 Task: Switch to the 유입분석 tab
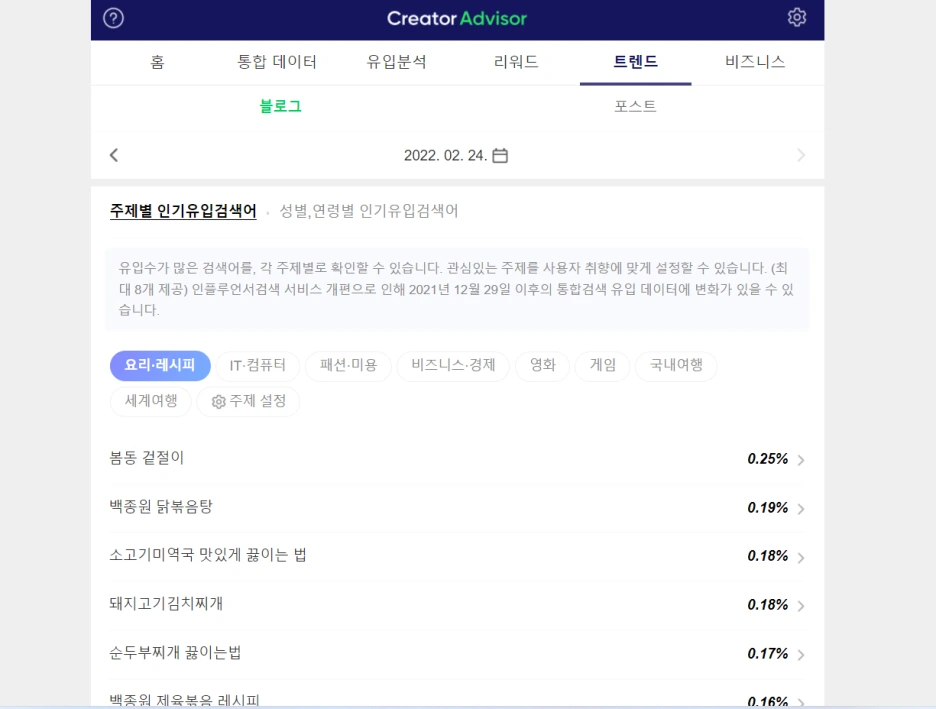(396, 62)
